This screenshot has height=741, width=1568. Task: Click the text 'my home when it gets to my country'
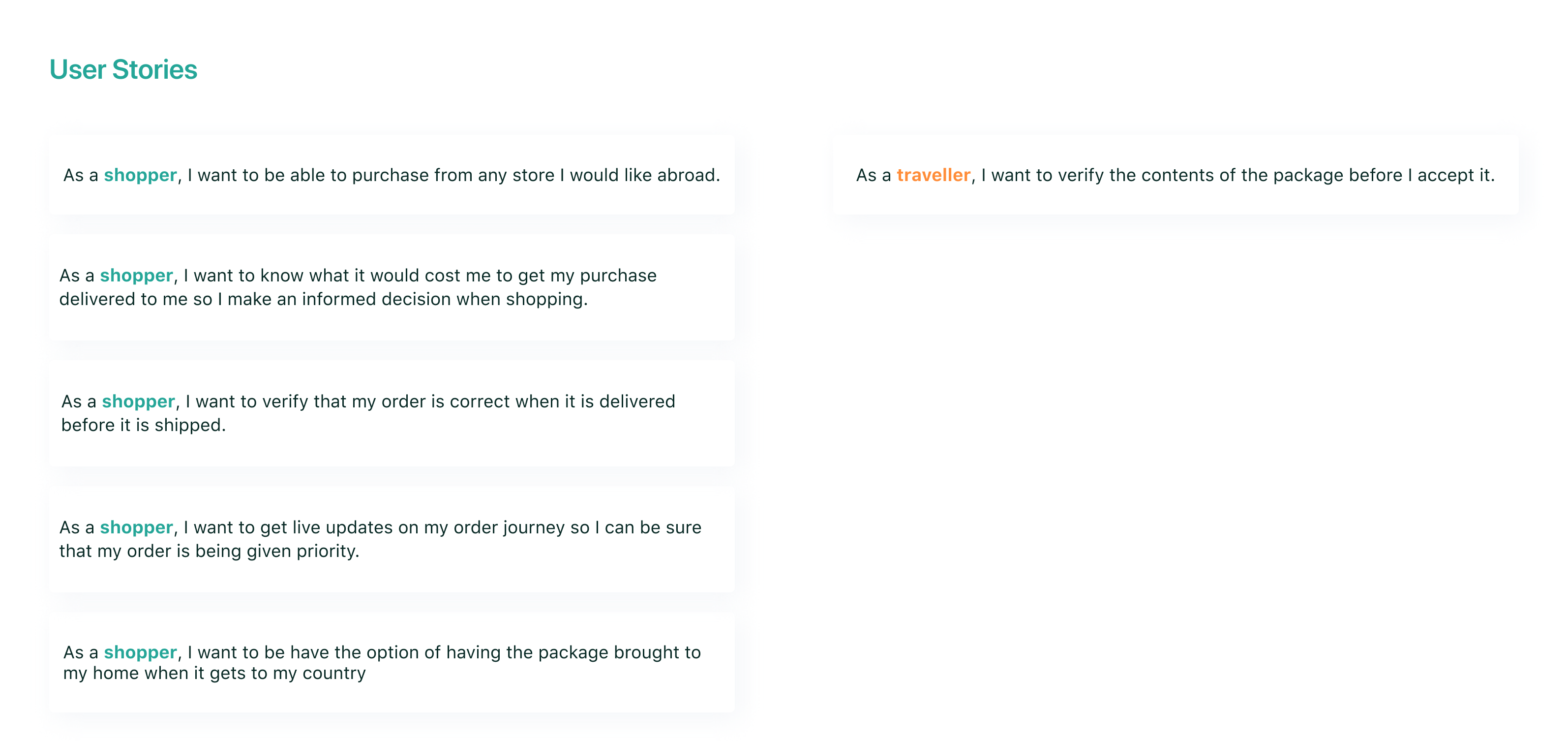[x=214, y=674]
